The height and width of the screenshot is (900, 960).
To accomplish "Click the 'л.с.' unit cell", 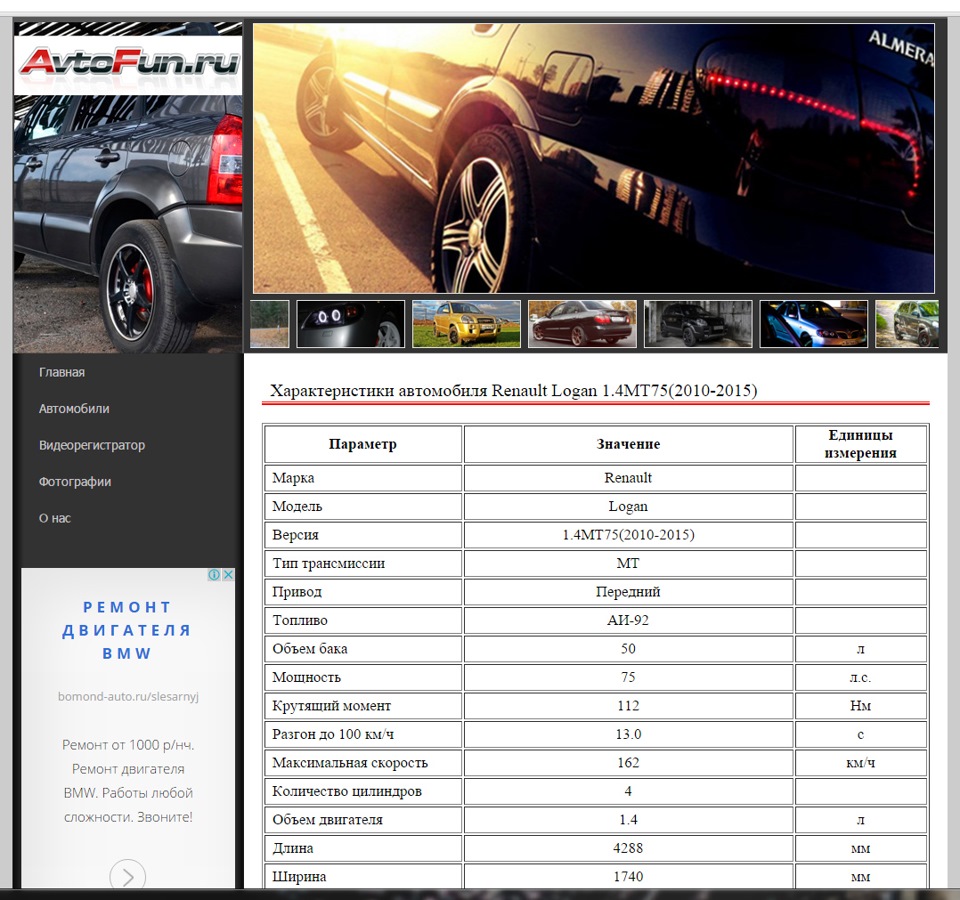I will click(x=860, y=678).
